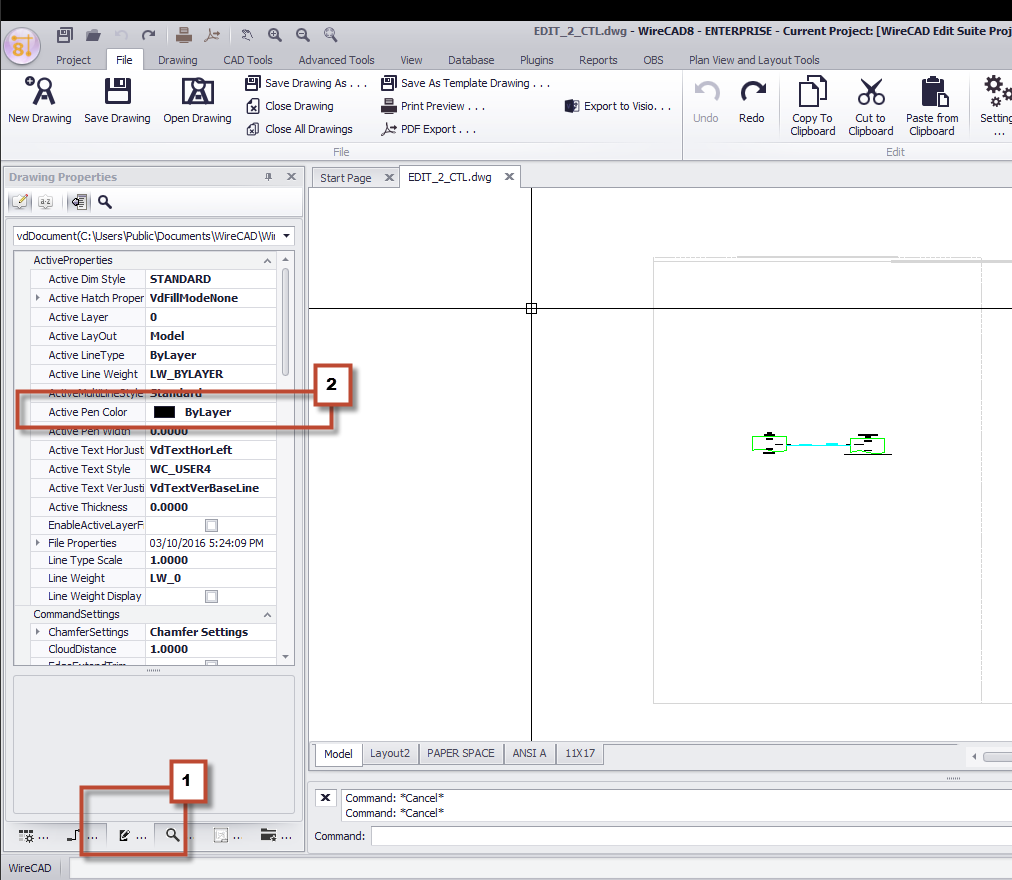
Task: Click the large Redo button in Edit group
Action: [x=752, y=102]
